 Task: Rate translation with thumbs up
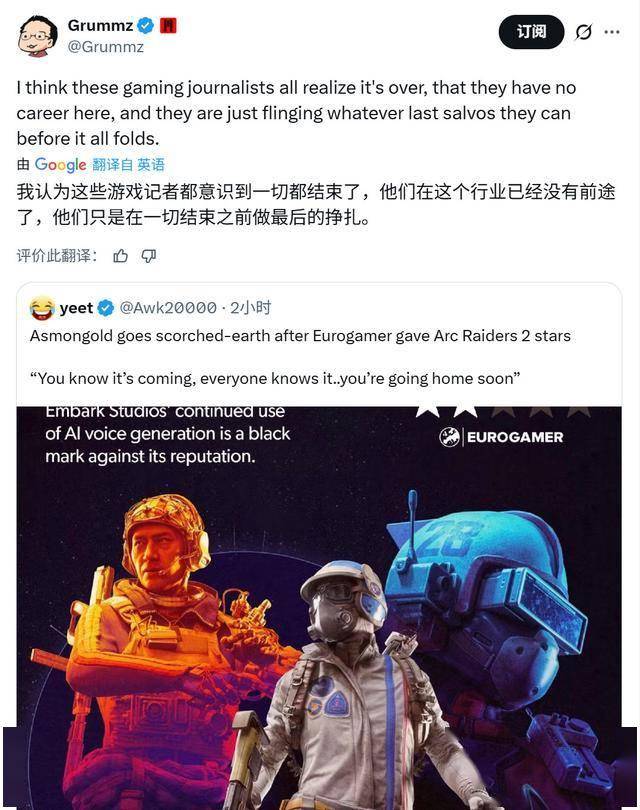click(120, 256)
